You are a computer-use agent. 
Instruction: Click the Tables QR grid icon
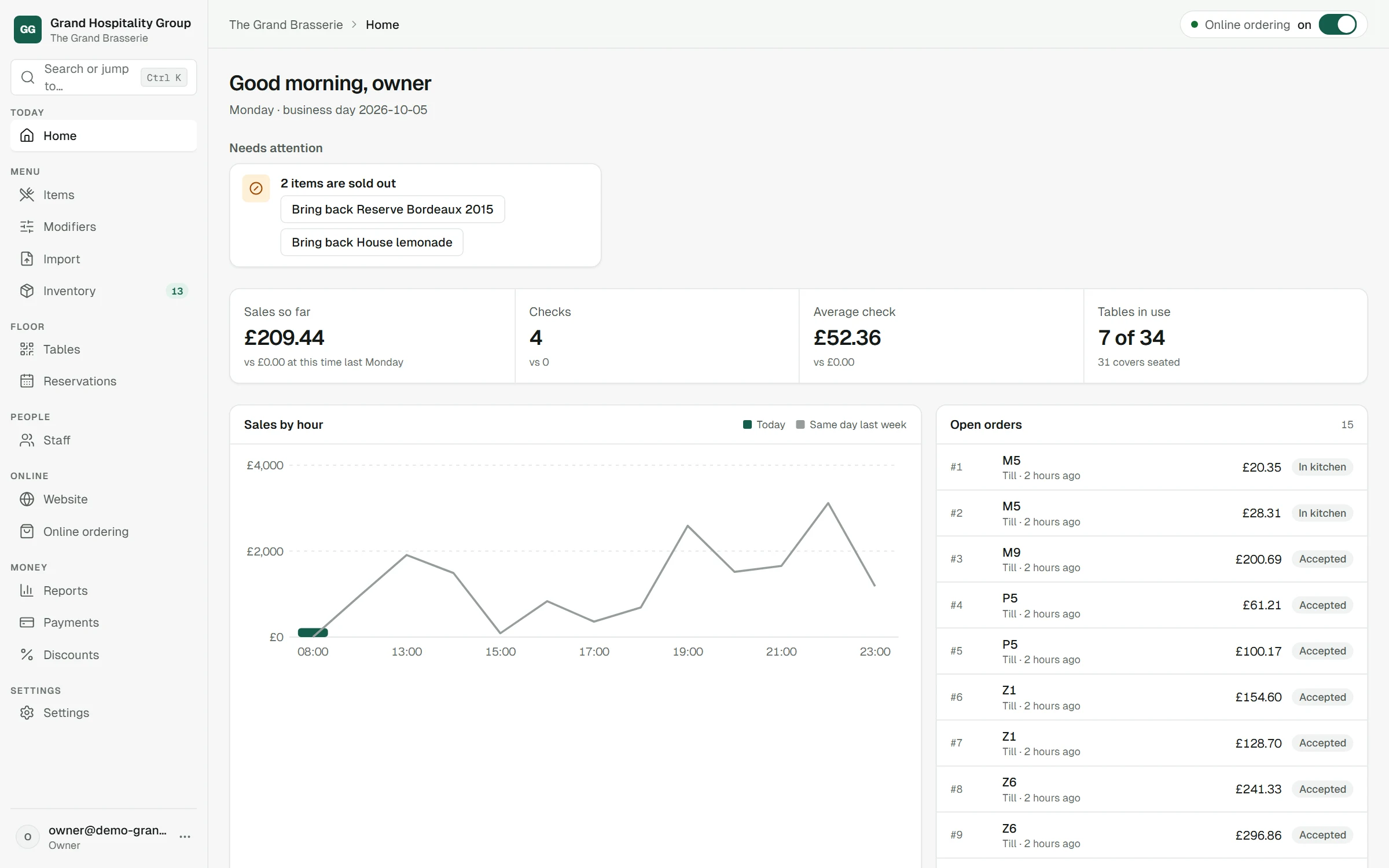27,349
